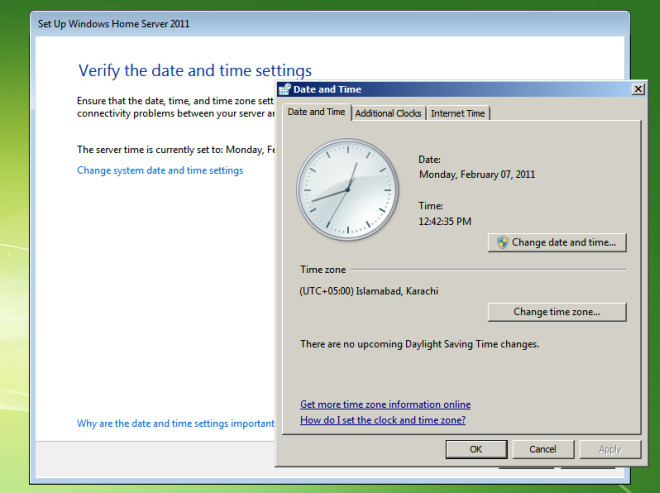Click the Daylight Saving Time notice text
This screenshot has height=493, width=660.
(x=419, y=344)
